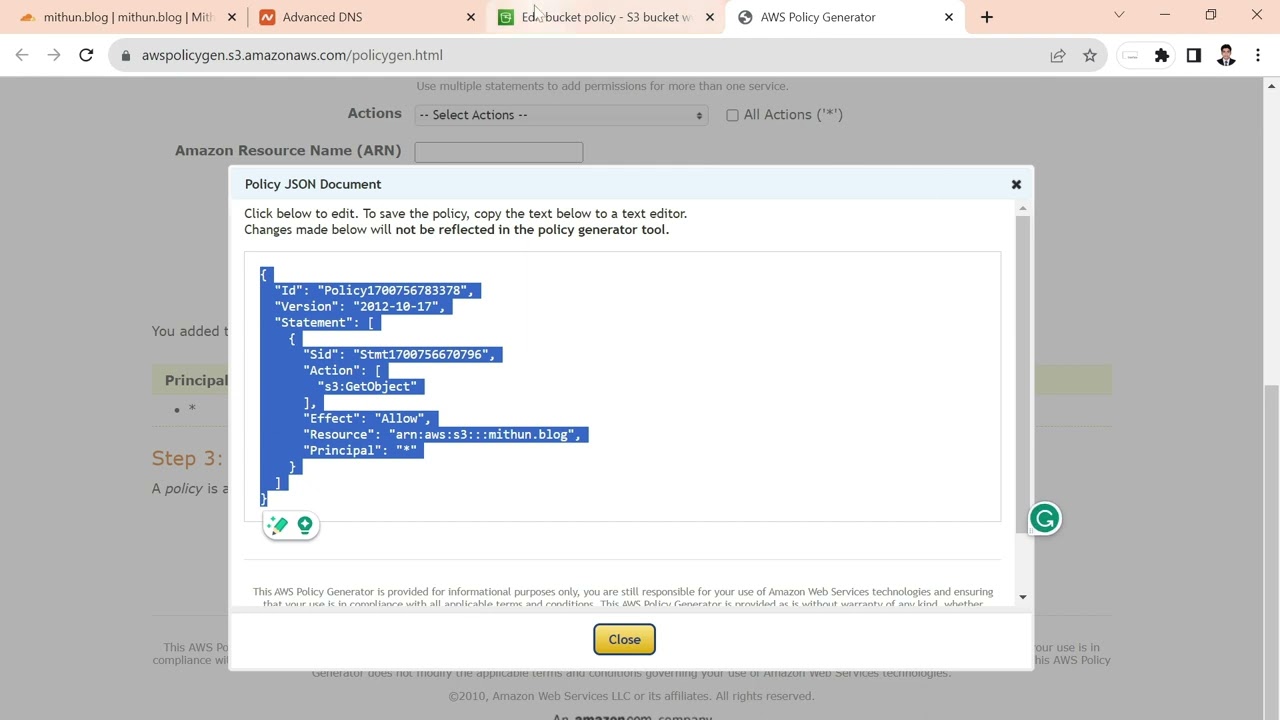Close the mithun.blog tab
Screen dimensions: 1280x720
(232, 17)
